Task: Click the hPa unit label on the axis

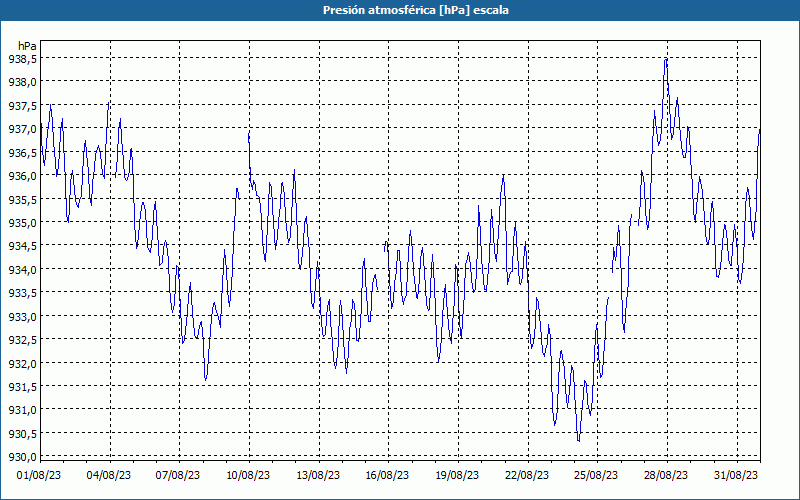Action: [27, 46]
